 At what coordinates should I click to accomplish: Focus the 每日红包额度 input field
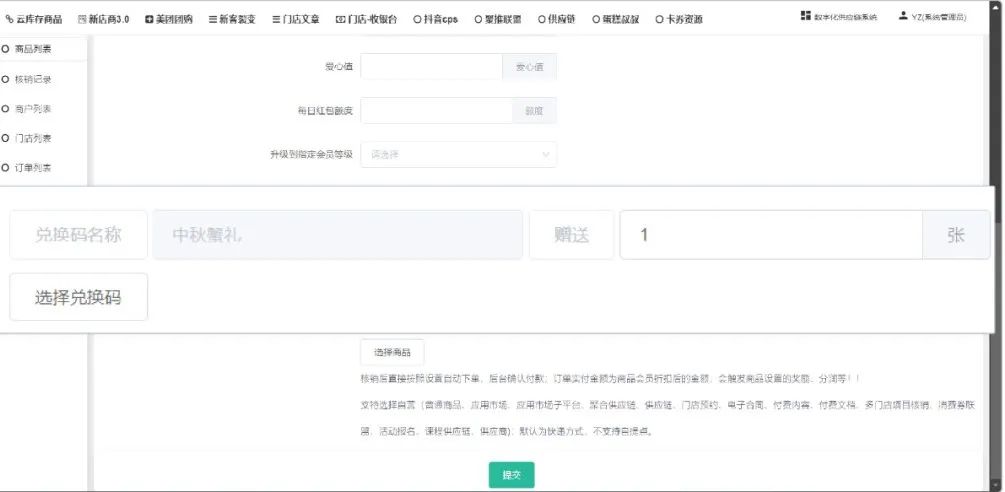click(x=436, y=111)
